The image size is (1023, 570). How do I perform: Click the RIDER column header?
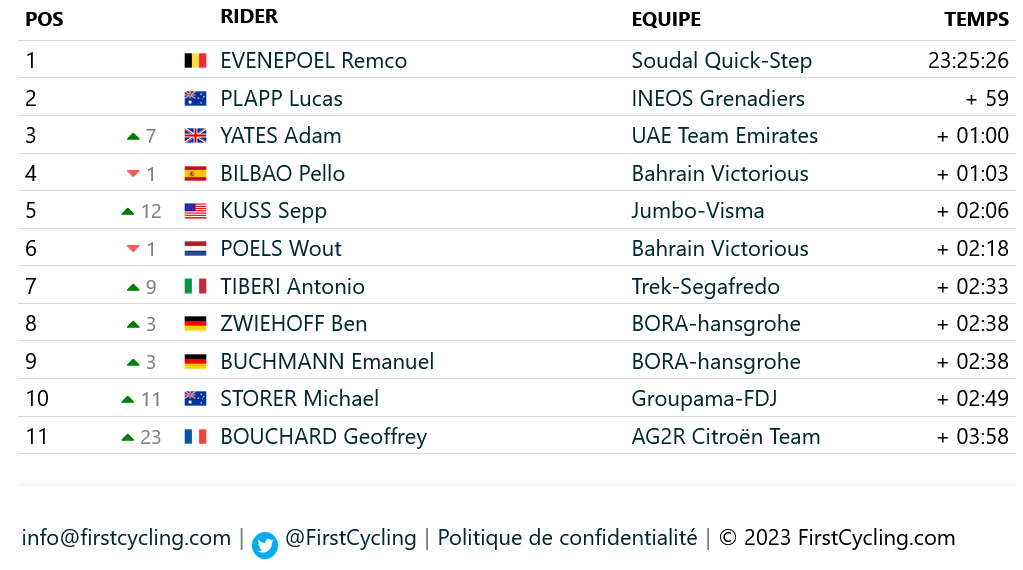(x=249, y=17)
